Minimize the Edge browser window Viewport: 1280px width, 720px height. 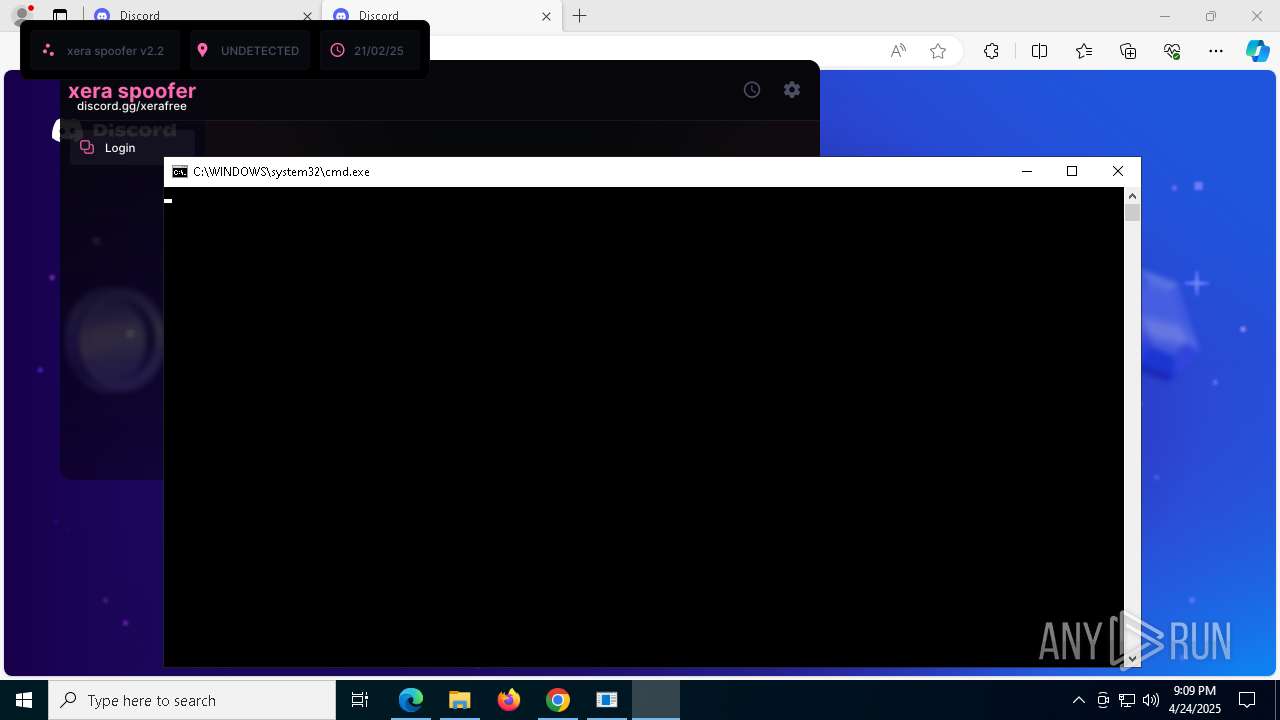[1164, 16]
